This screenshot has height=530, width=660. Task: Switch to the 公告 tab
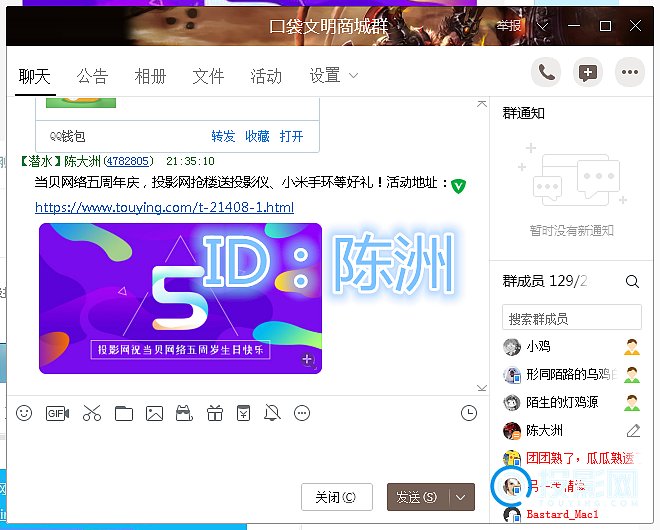point(92,76)
